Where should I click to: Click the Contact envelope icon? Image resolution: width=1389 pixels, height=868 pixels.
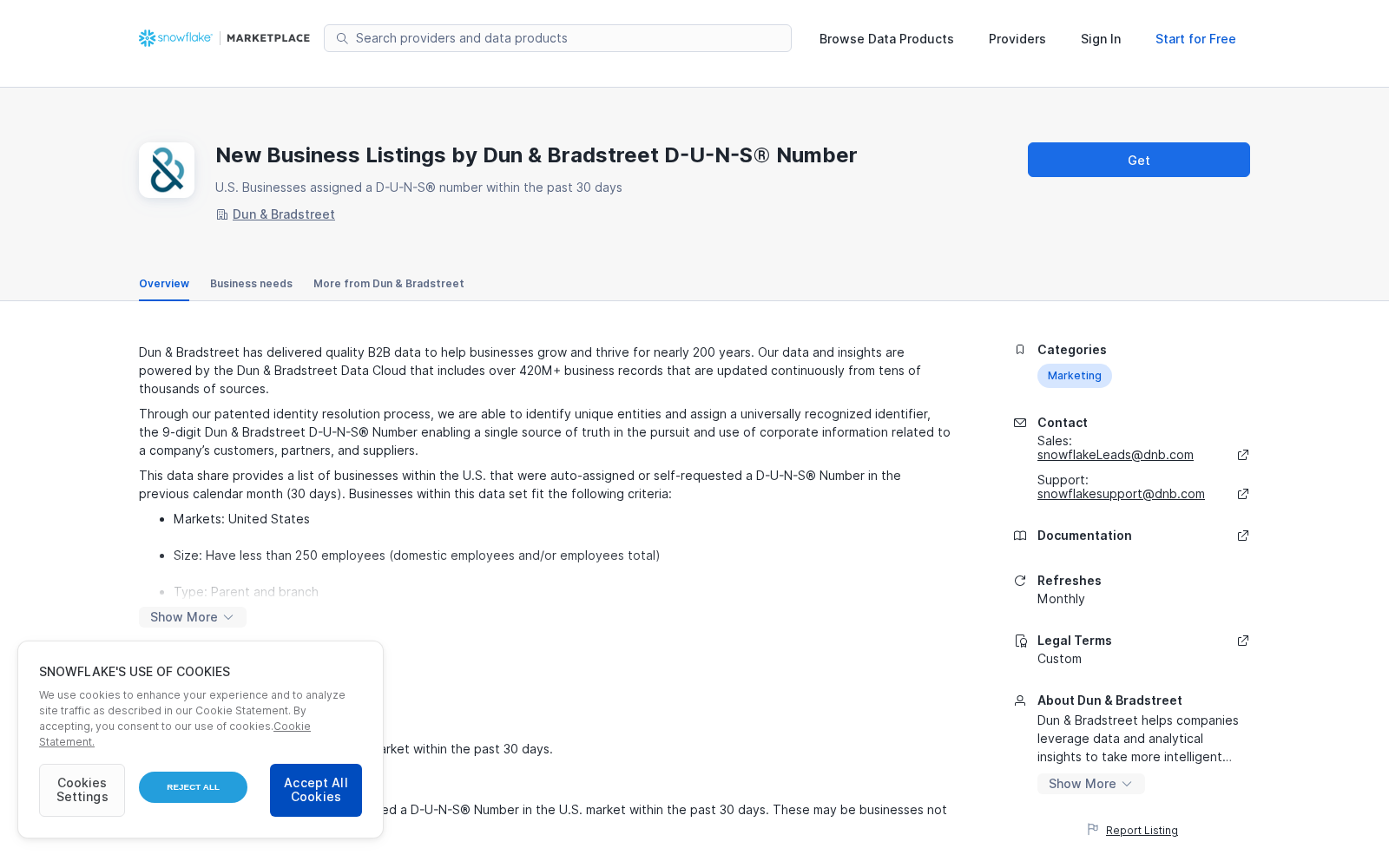point(1020,423)
